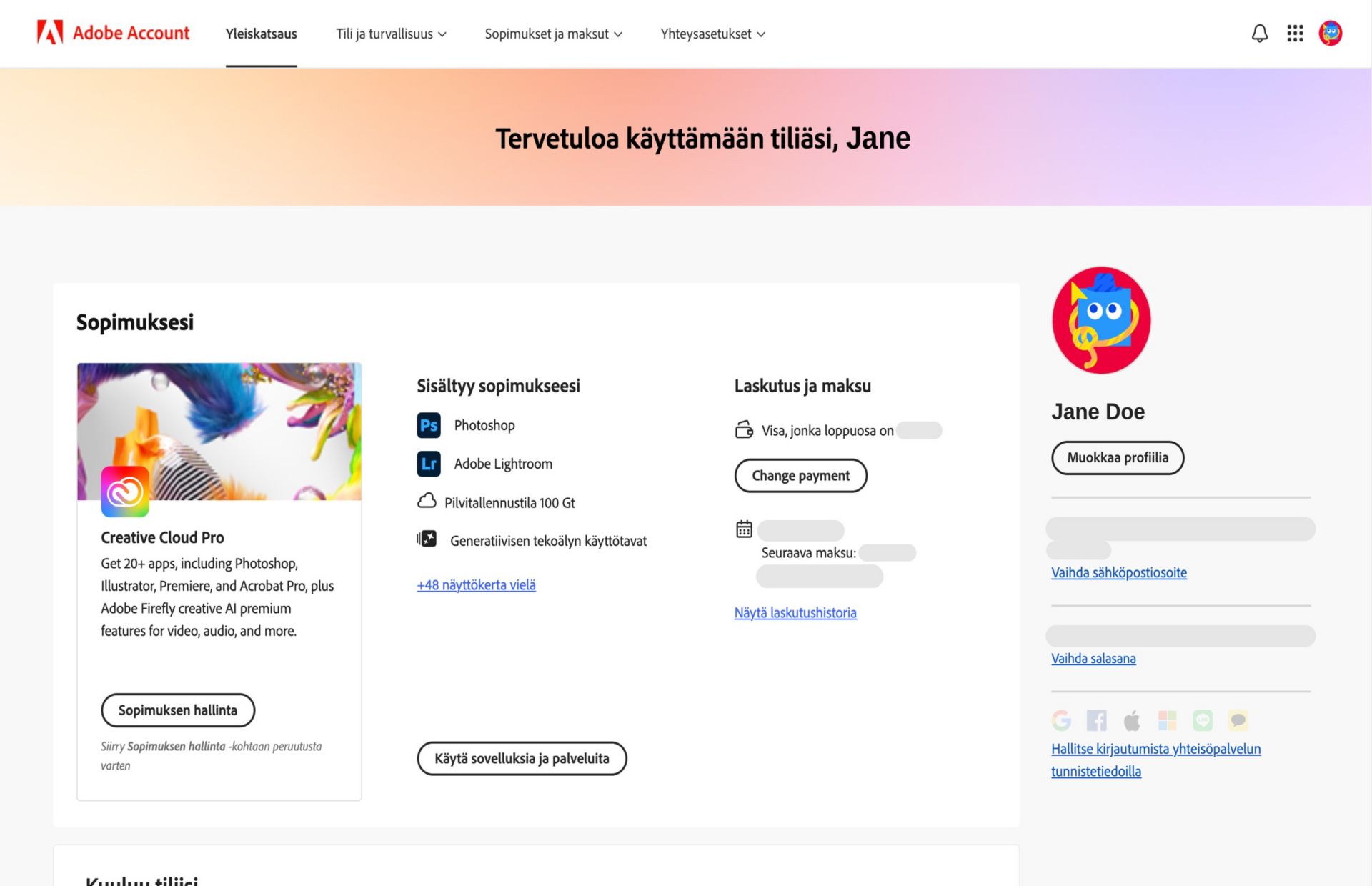Open the notifications bell
Screen dimensions: 1372x886
pos(1259,33)
